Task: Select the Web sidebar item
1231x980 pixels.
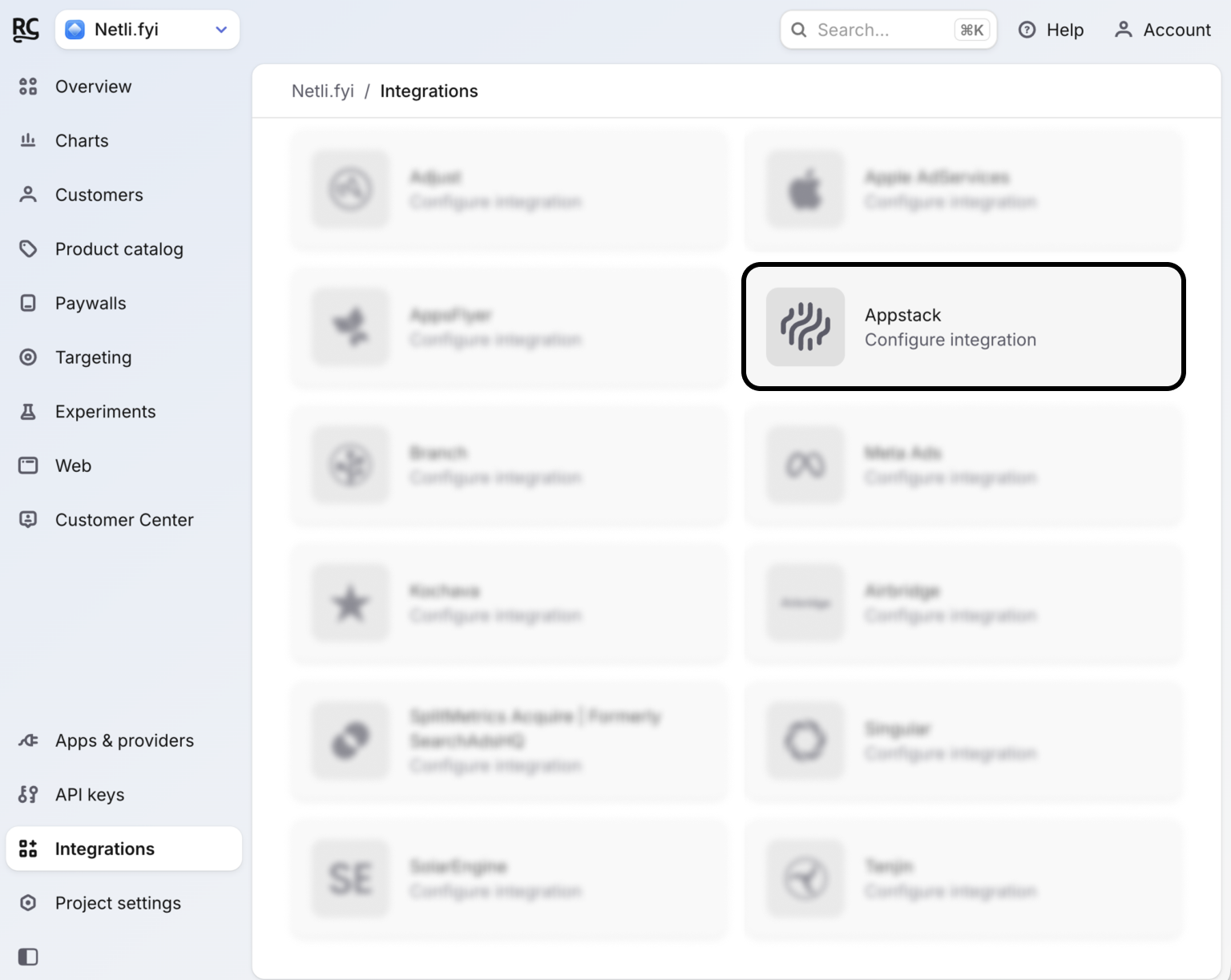Action: 123,466
